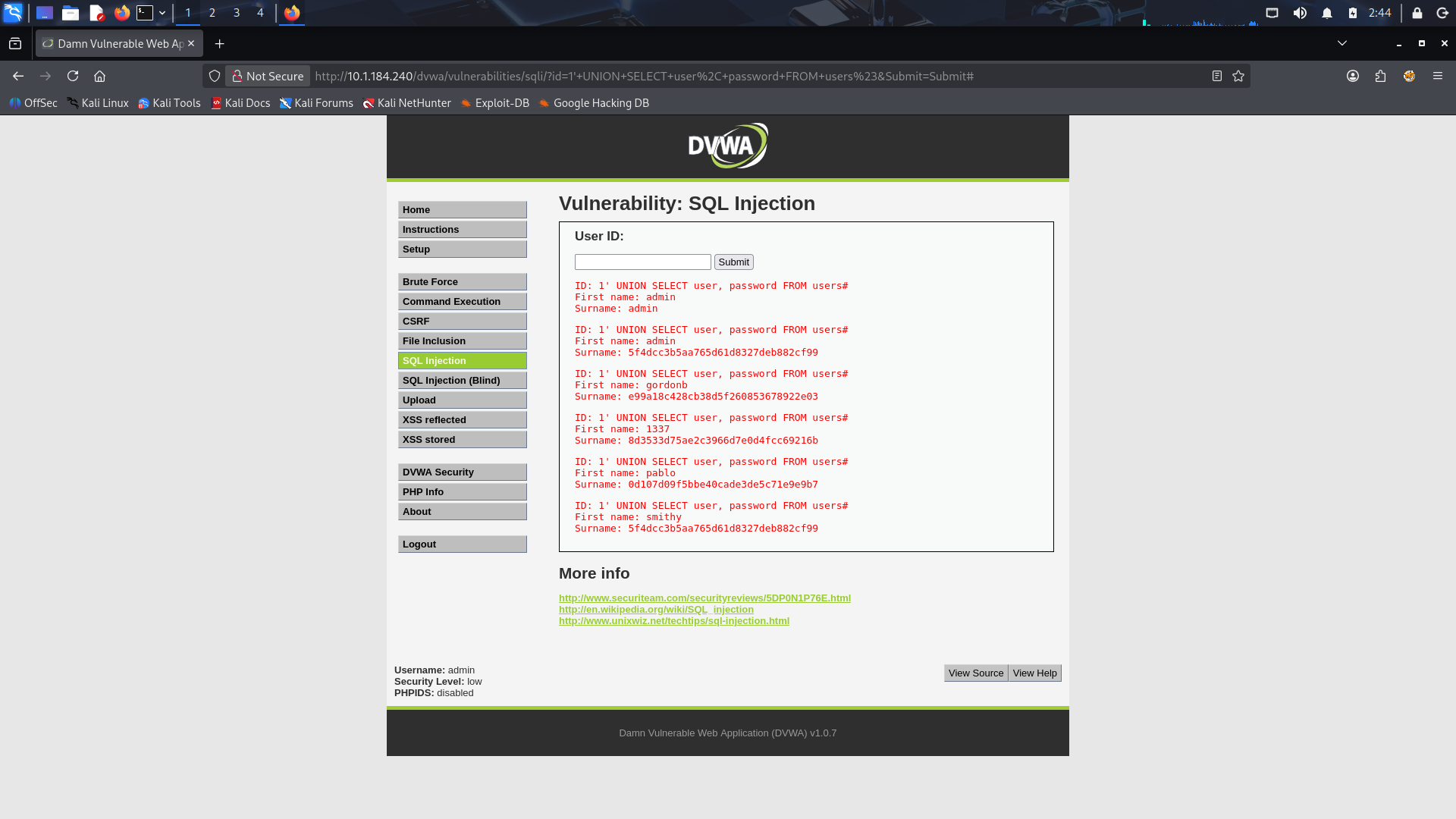Submit the User ID form
The height and width of the screenshot is (819, 1456).
[x=734, y=262]
